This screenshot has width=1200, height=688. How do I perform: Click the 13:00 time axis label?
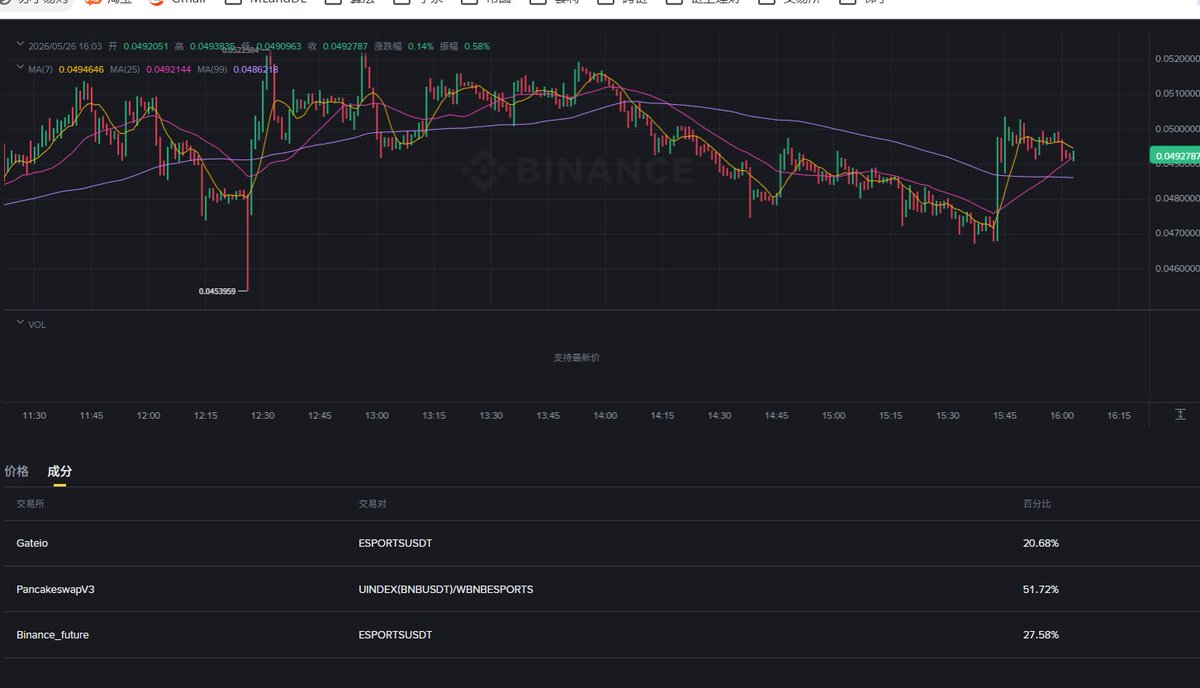pyautogui.click(x=377, y=415)
